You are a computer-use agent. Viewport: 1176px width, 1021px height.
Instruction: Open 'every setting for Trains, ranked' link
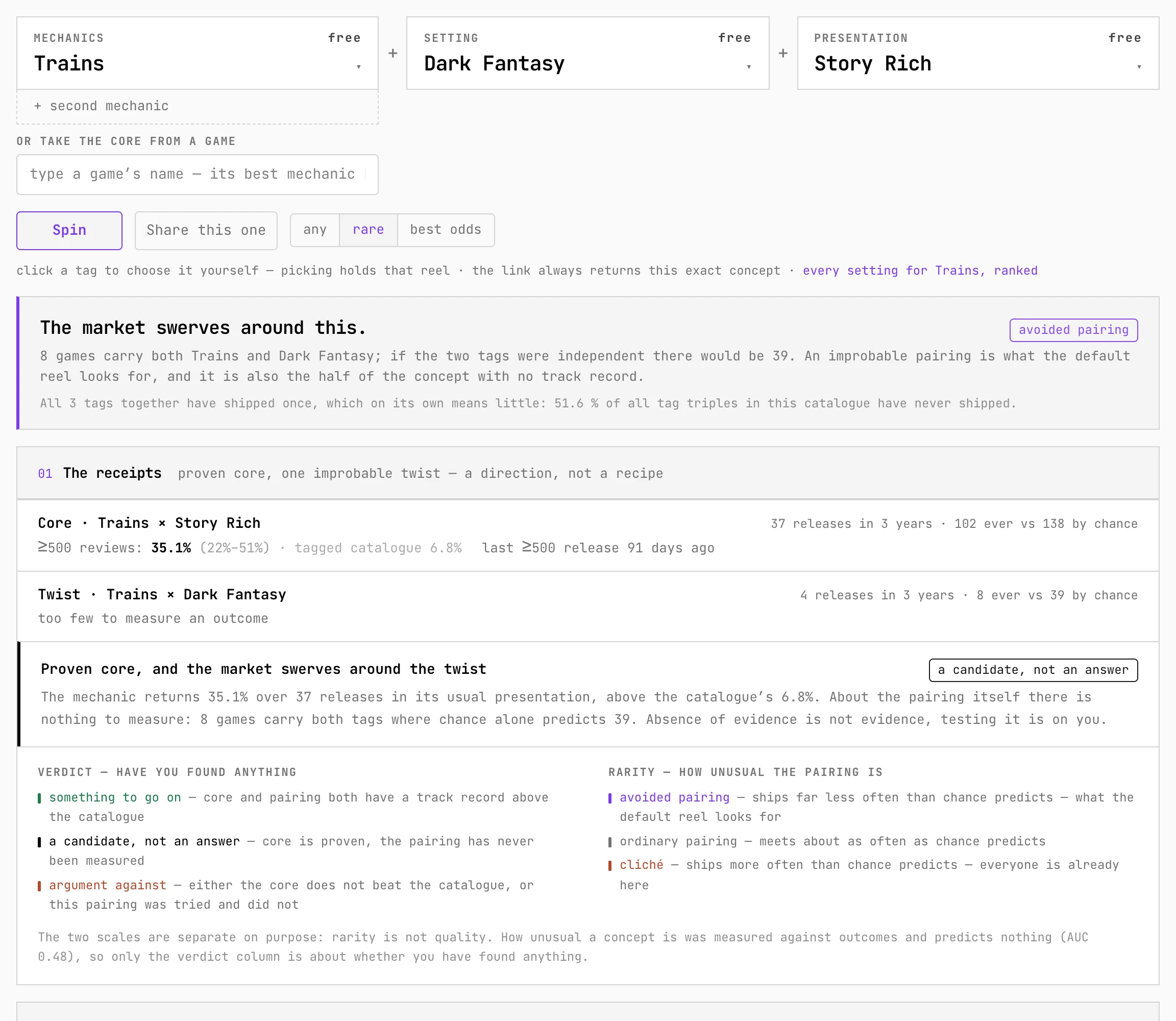pos(920,271)
